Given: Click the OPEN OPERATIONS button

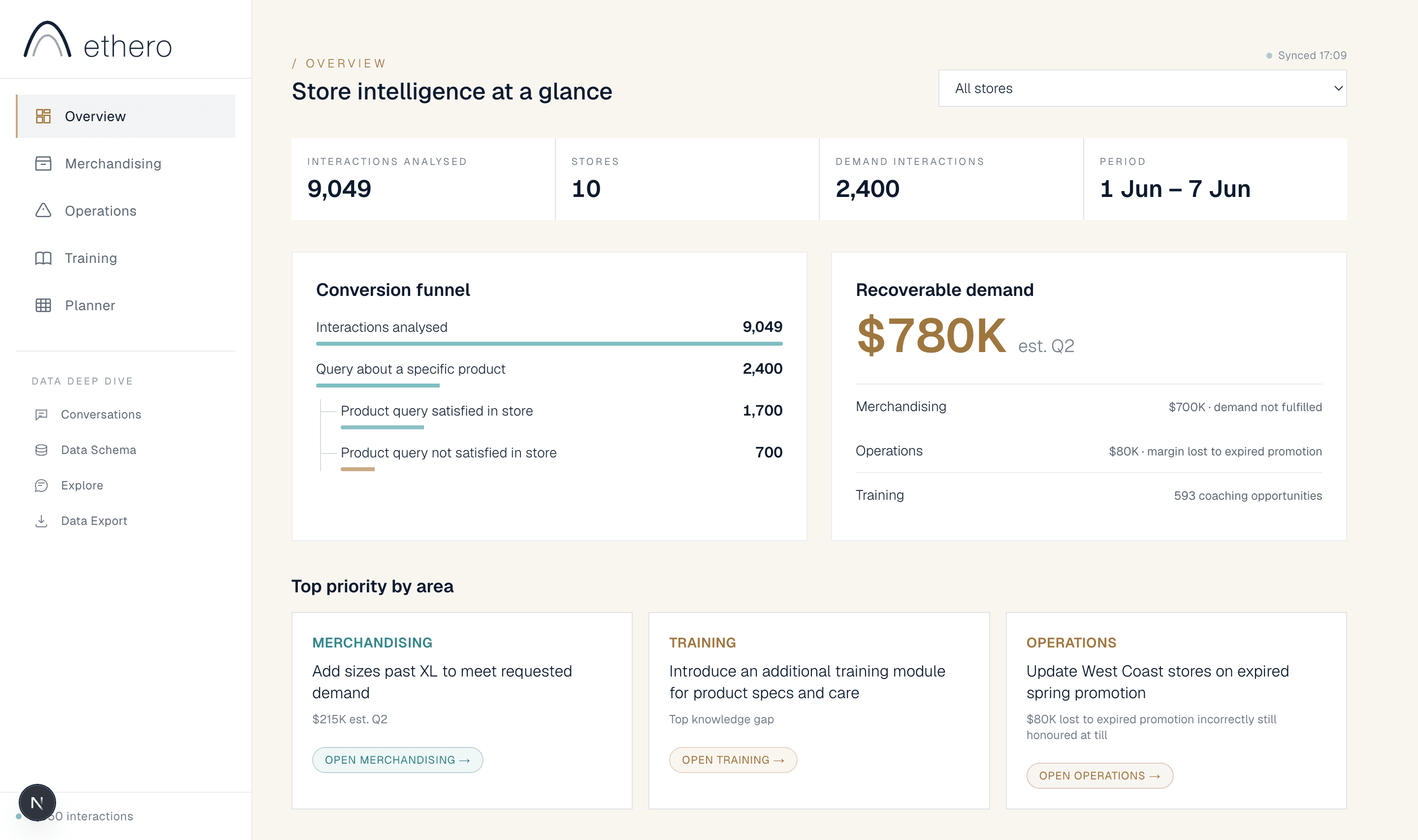Looking at the screenshot, I should 1099,775.
